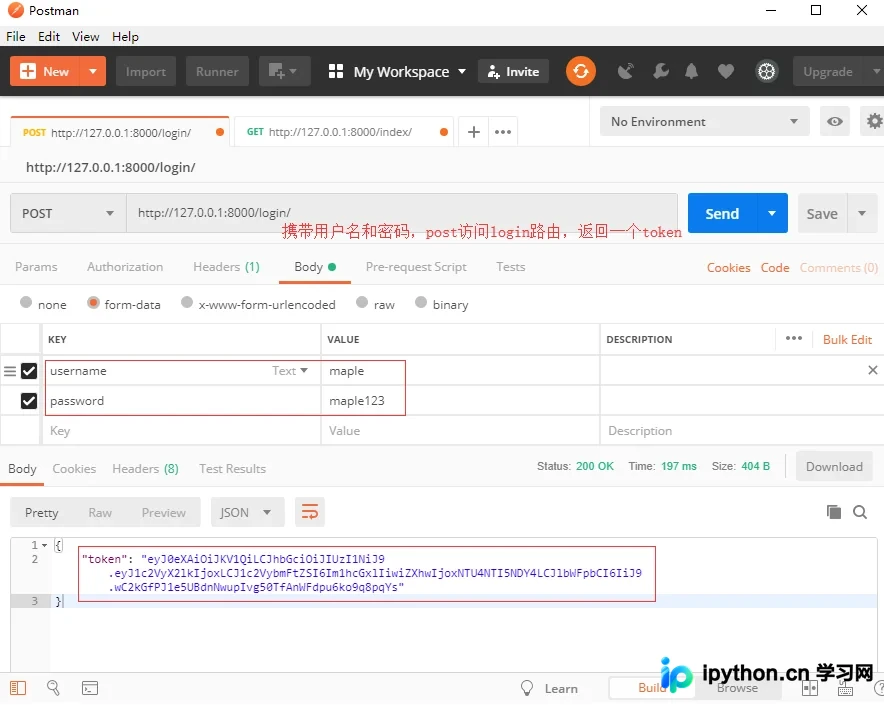Open the Params tab
Screen dimensions: 884x705
pyautogui.click(x=36, y=267)
